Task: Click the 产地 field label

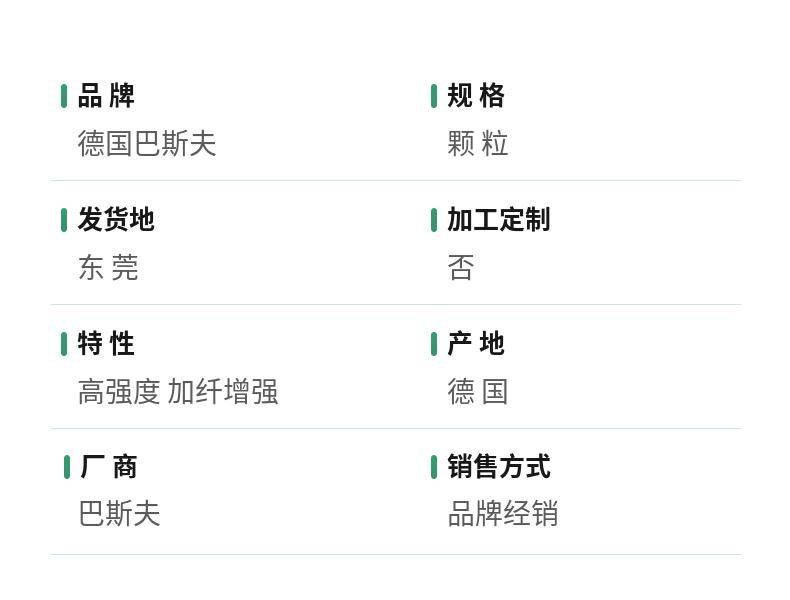Action: (476, 344)
